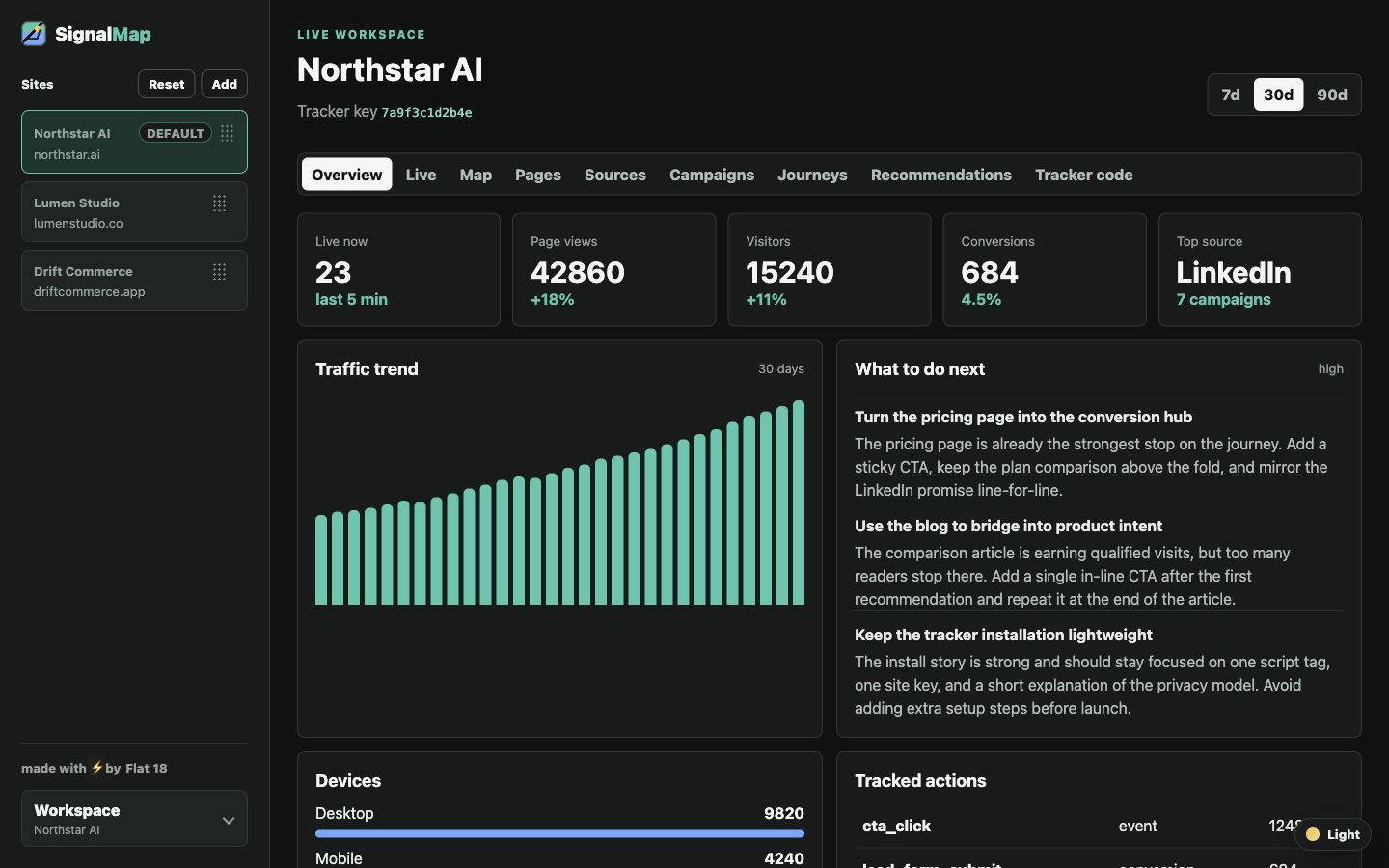The width and height of the screenshot is (1389, 868).
Task: Grab the Lumen Studio drag handle
Action: pos(220,203)
